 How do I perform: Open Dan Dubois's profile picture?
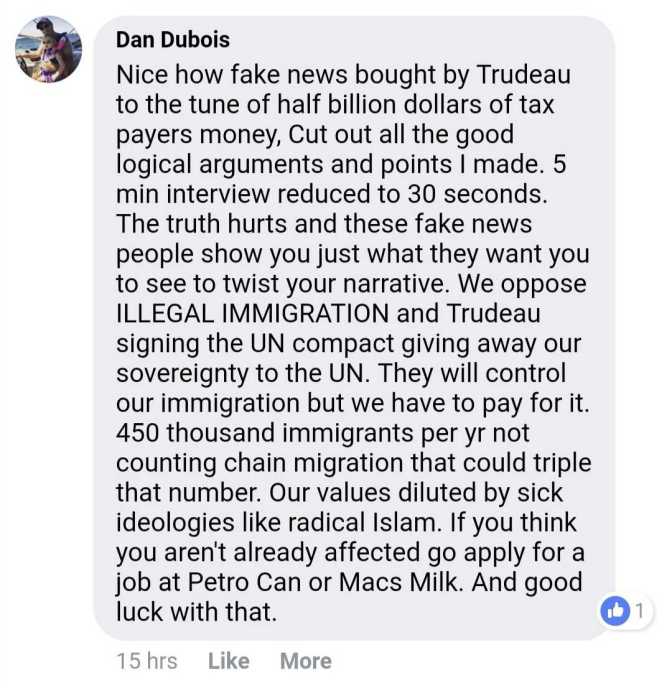point(48,49)
